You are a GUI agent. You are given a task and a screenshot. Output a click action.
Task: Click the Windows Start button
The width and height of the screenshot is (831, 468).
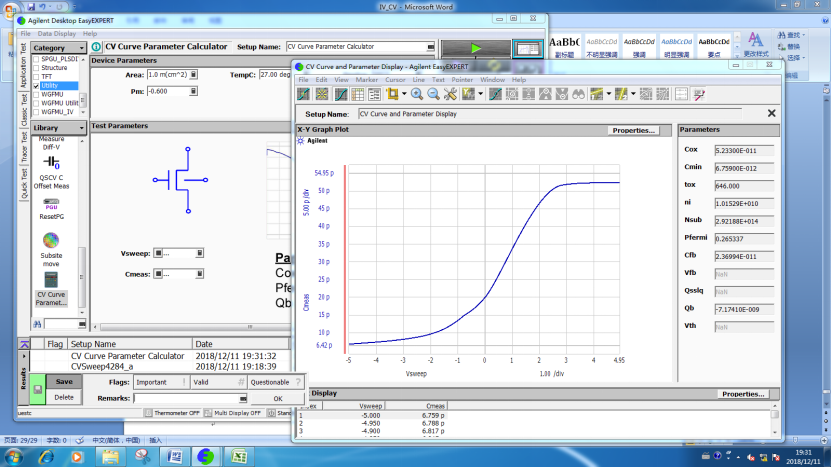pos(14,456)
